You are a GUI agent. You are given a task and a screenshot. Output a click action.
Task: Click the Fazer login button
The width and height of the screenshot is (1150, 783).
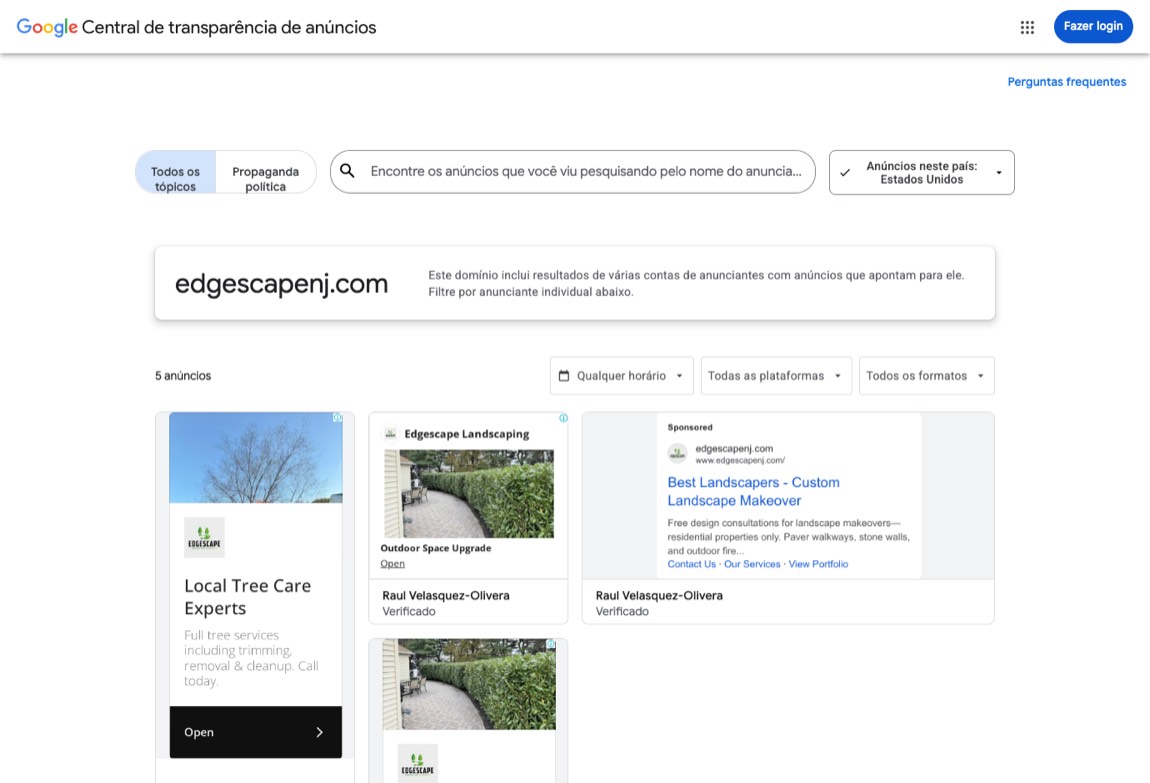[x=1093, y=26]
